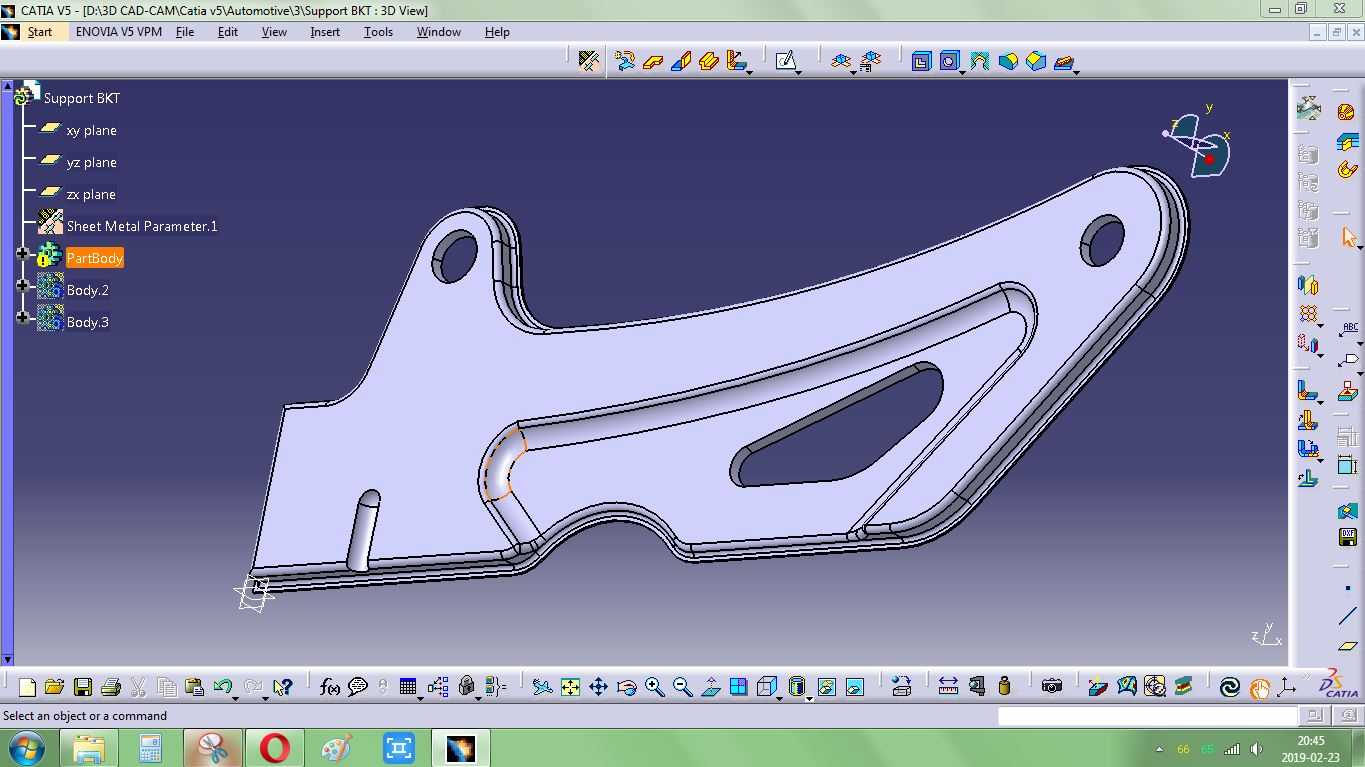Toggle the Swap Visible Space icon
This screenshot has height=767, width=1365.
click(x=854, y=687)
